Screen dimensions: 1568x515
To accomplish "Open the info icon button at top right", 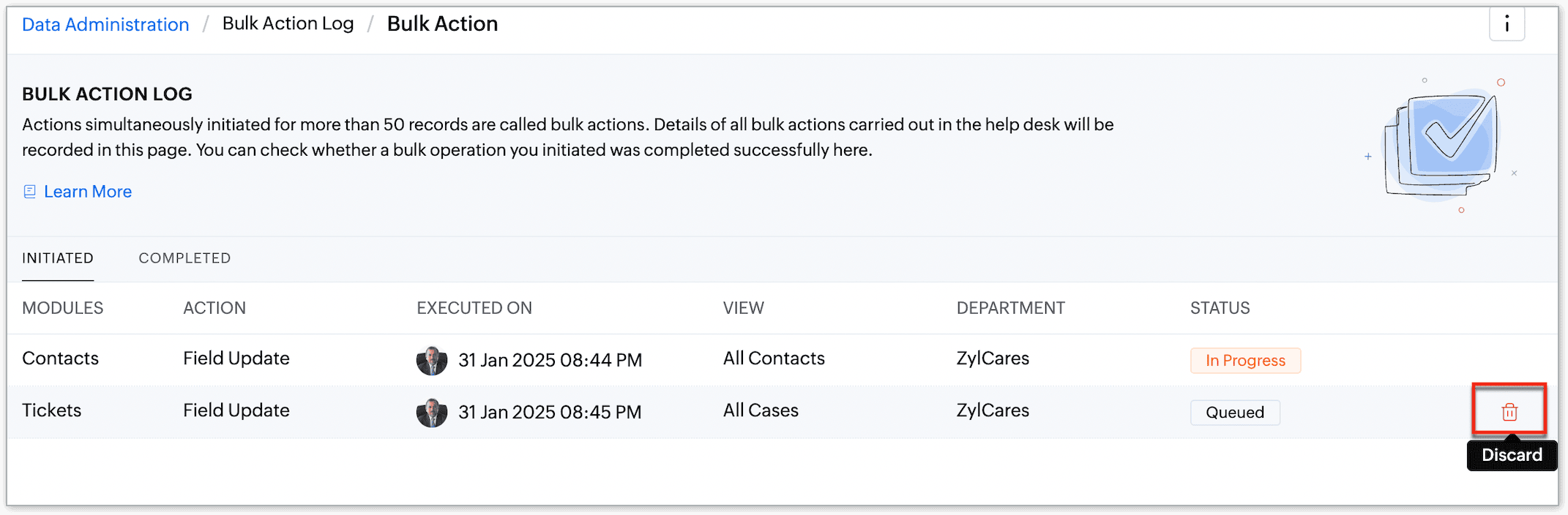I will click(x=1507, y=24).
